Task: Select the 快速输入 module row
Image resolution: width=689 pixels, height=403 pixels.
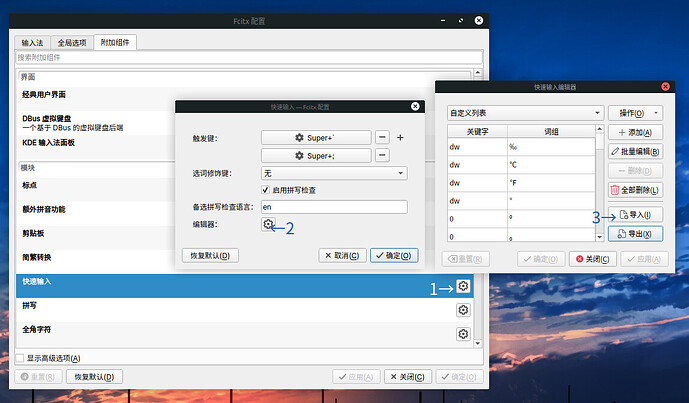Action: coord(244,286)
